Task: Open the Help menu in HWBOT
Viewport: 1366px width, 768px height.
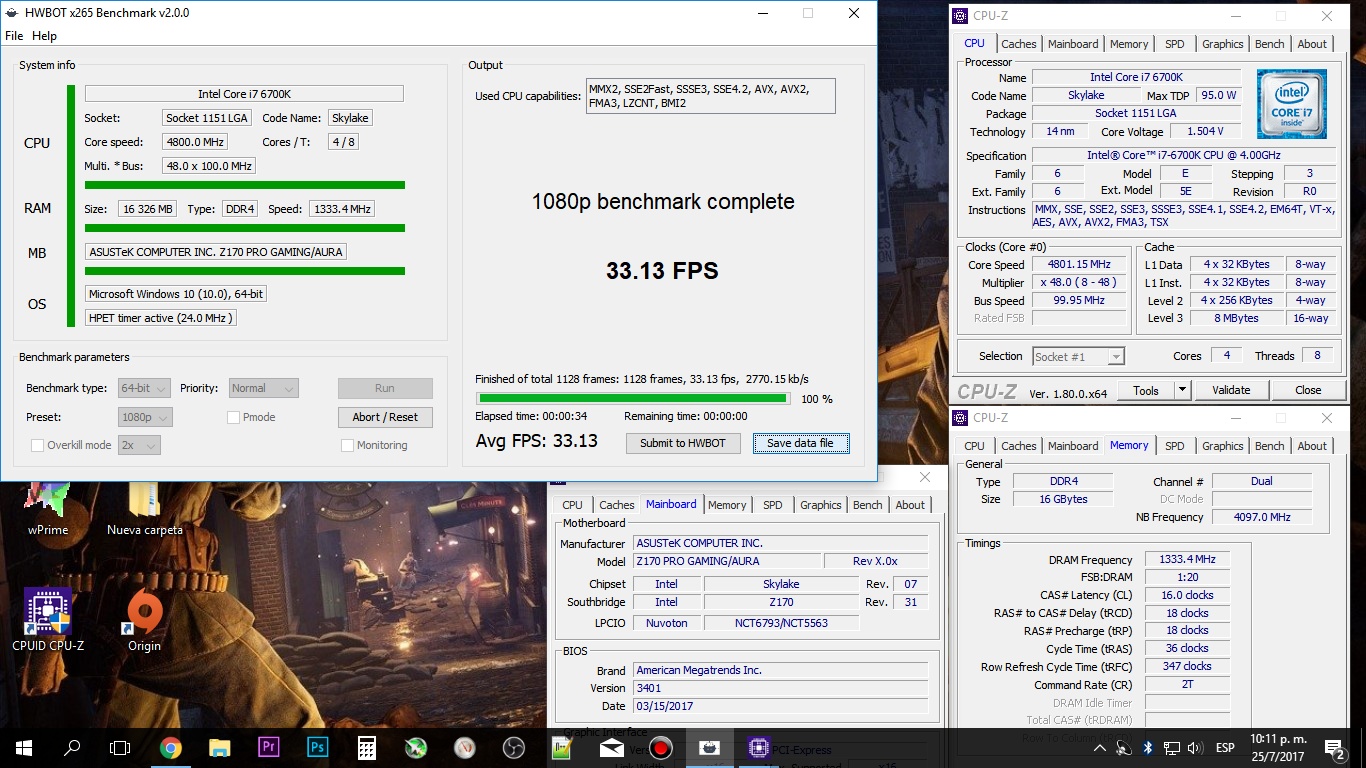Action: coord(44,36)
